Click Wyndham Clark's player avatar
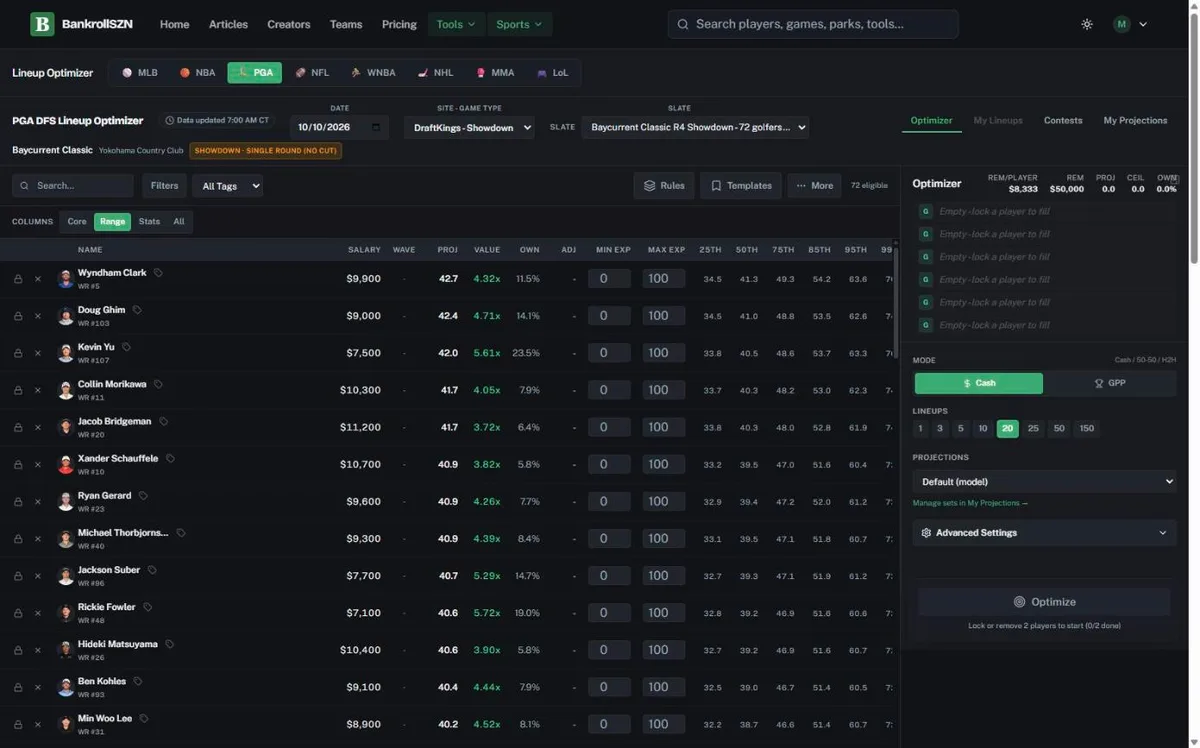This screenshot has width=1200, height=748. pos(66,279)
